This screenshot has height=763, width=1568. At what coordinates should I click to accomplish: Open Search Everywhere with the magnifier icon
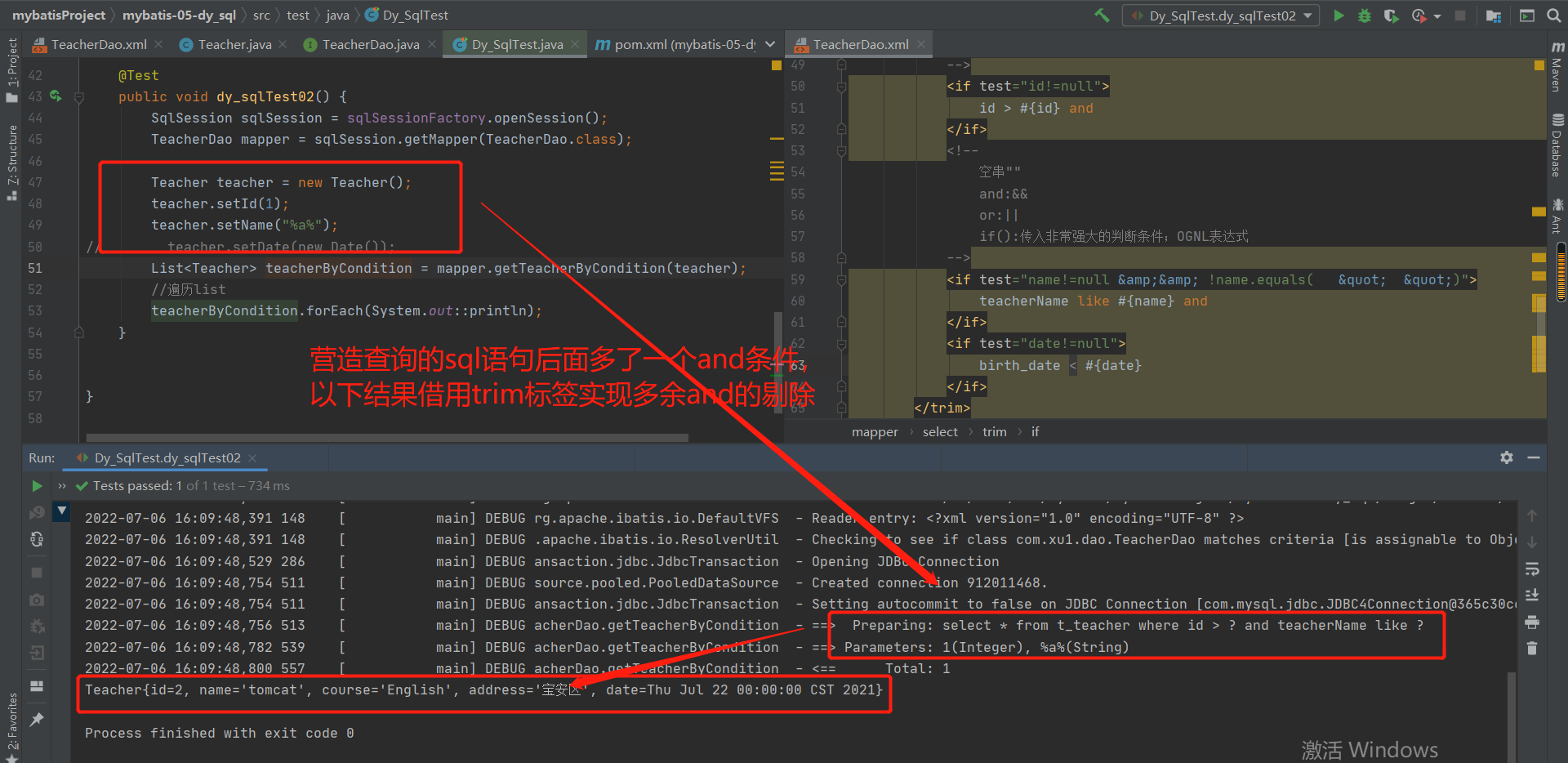click(x=1554, y=15)
